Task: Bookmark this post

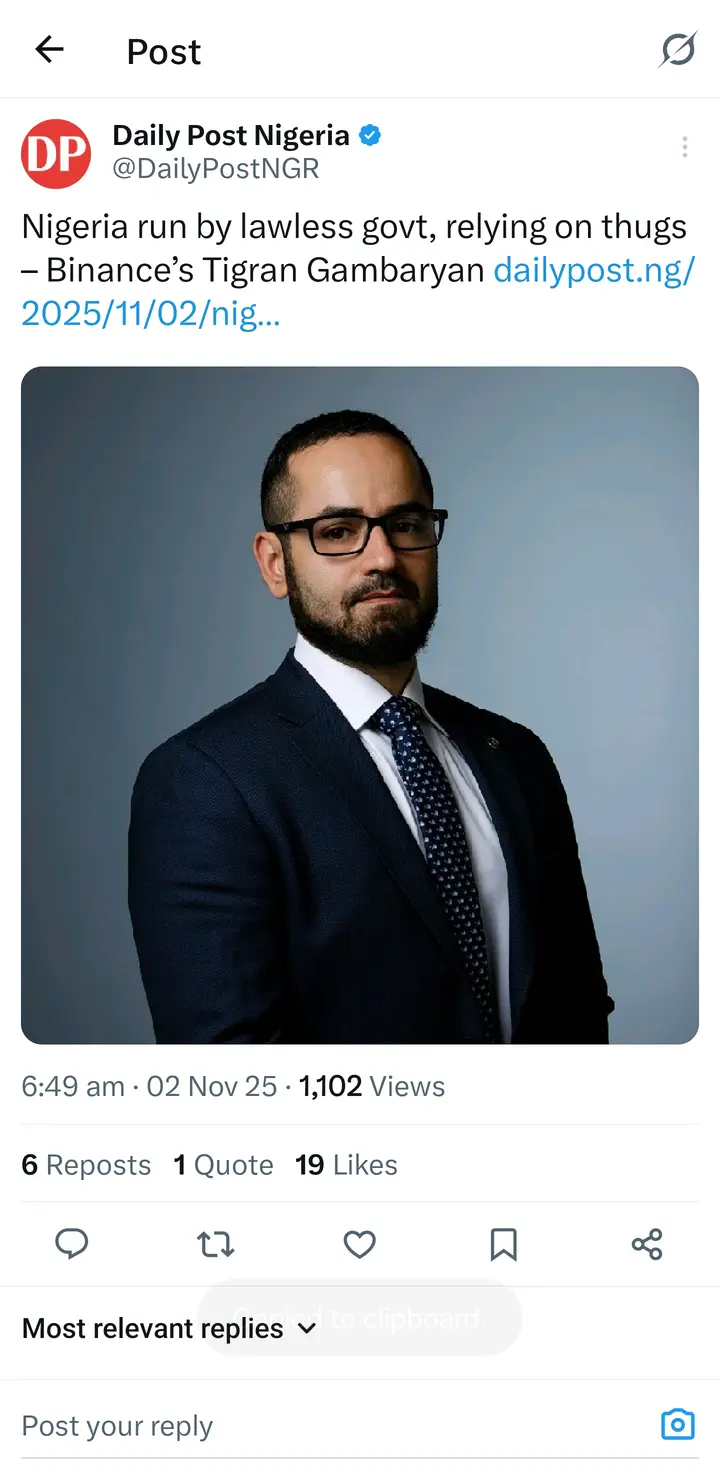Action: click(x=503, y=1244)
